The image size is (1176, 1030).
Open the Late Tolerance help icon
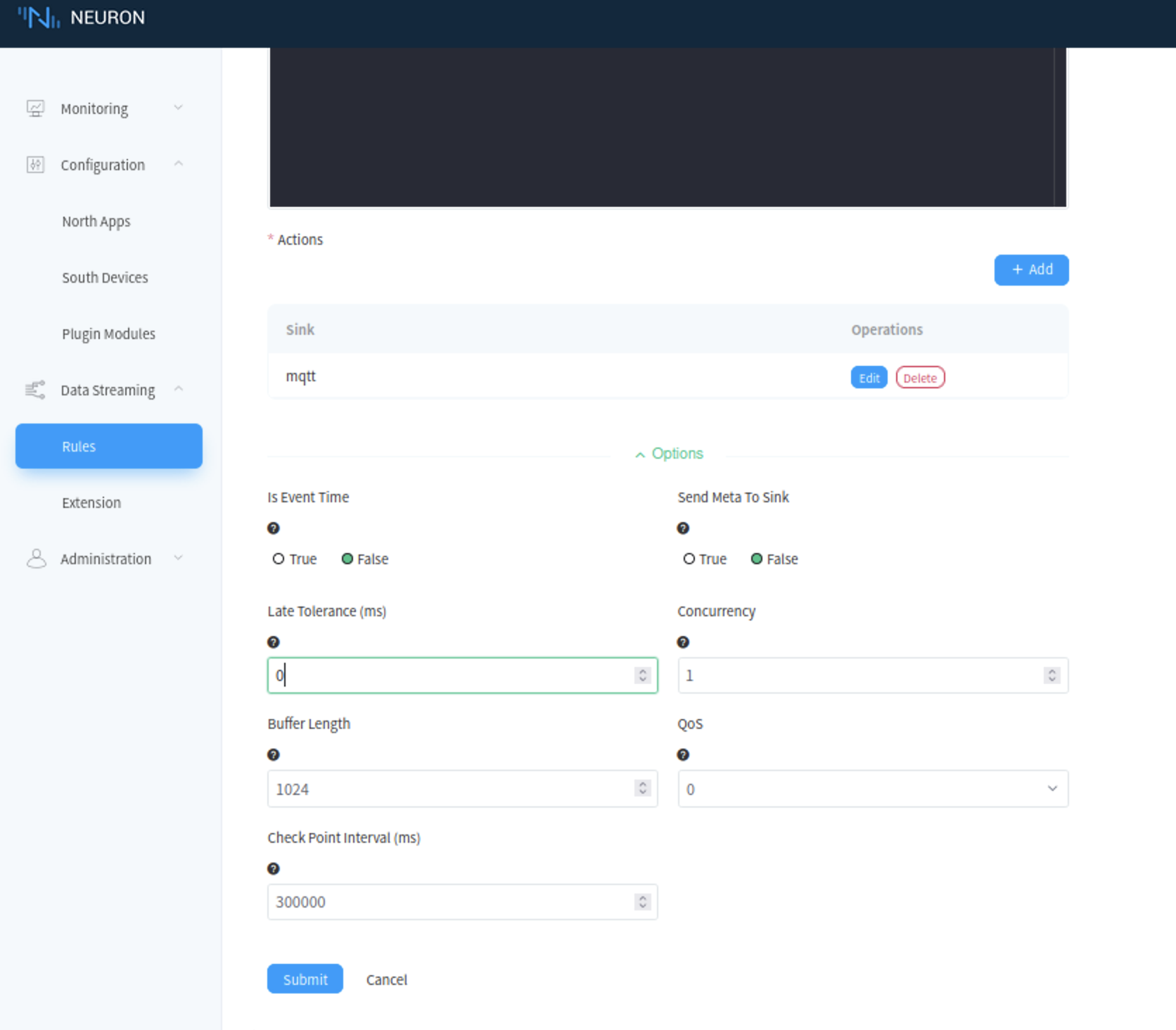(x=274, y=642)
